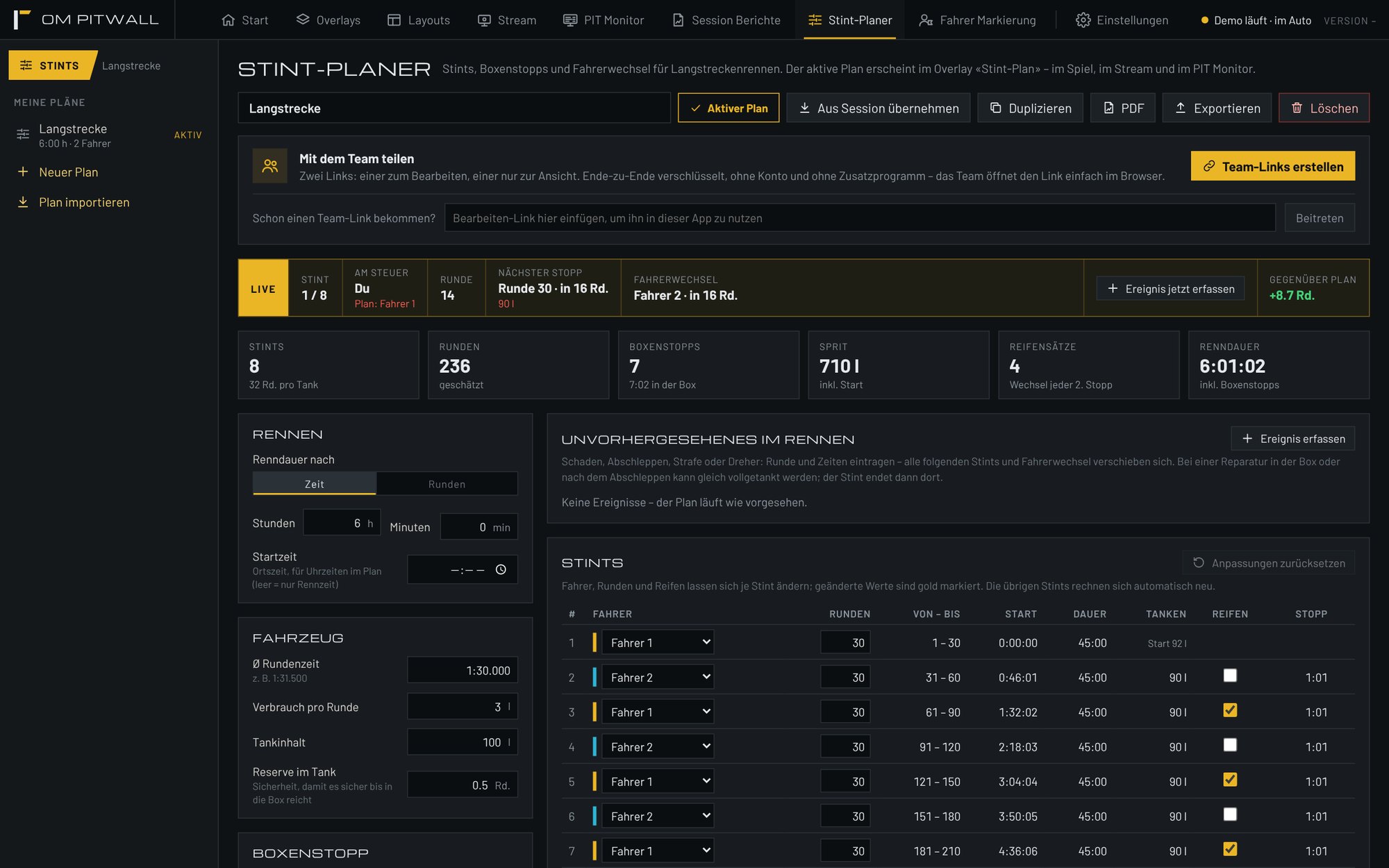
Task: Click the Team-Links erstellen button
Action: point(1273,166)
